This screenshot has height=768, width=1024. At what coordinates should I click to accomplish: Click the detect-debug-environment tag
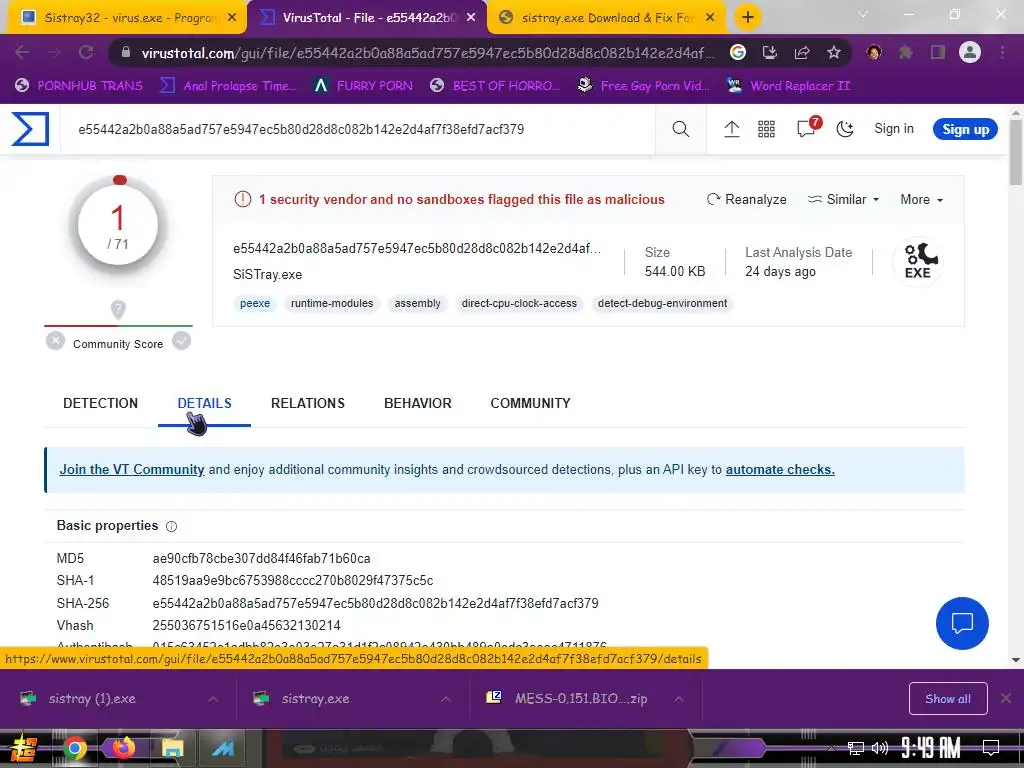[x=662, y=304]
